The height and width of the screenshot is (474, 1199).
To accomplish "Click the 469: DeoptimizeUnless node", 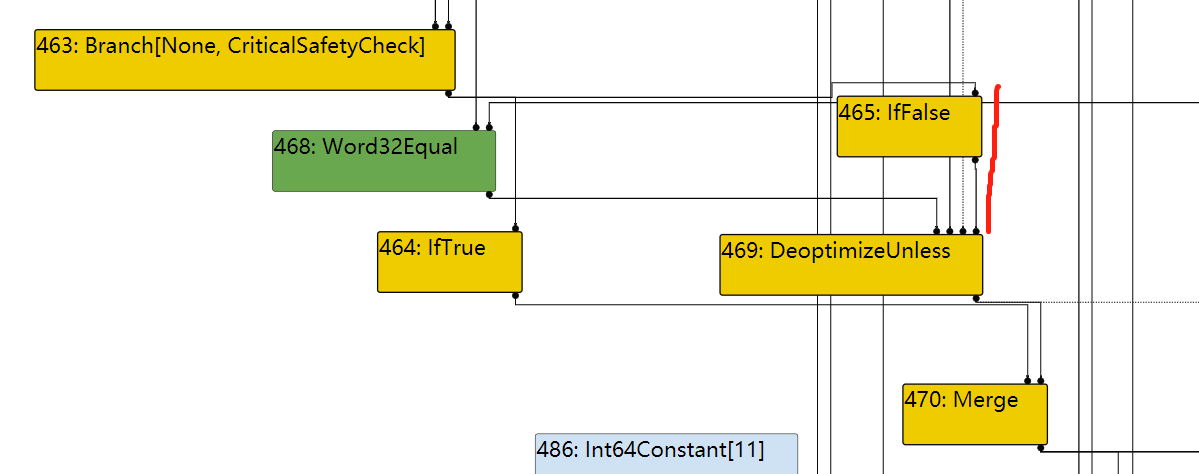I will click(851, 265).
